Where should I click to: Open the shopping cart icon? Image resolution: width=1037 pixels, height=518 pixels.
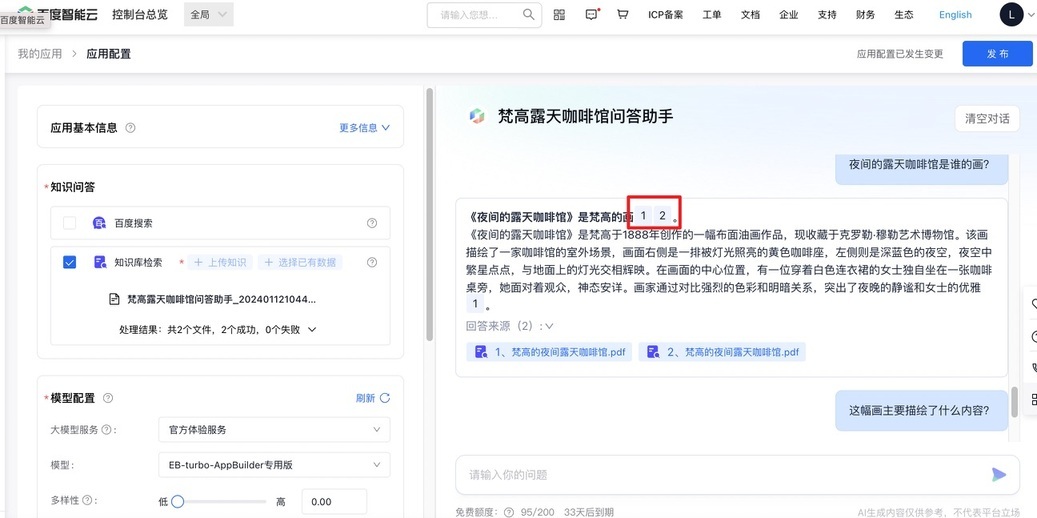(623, 15)
